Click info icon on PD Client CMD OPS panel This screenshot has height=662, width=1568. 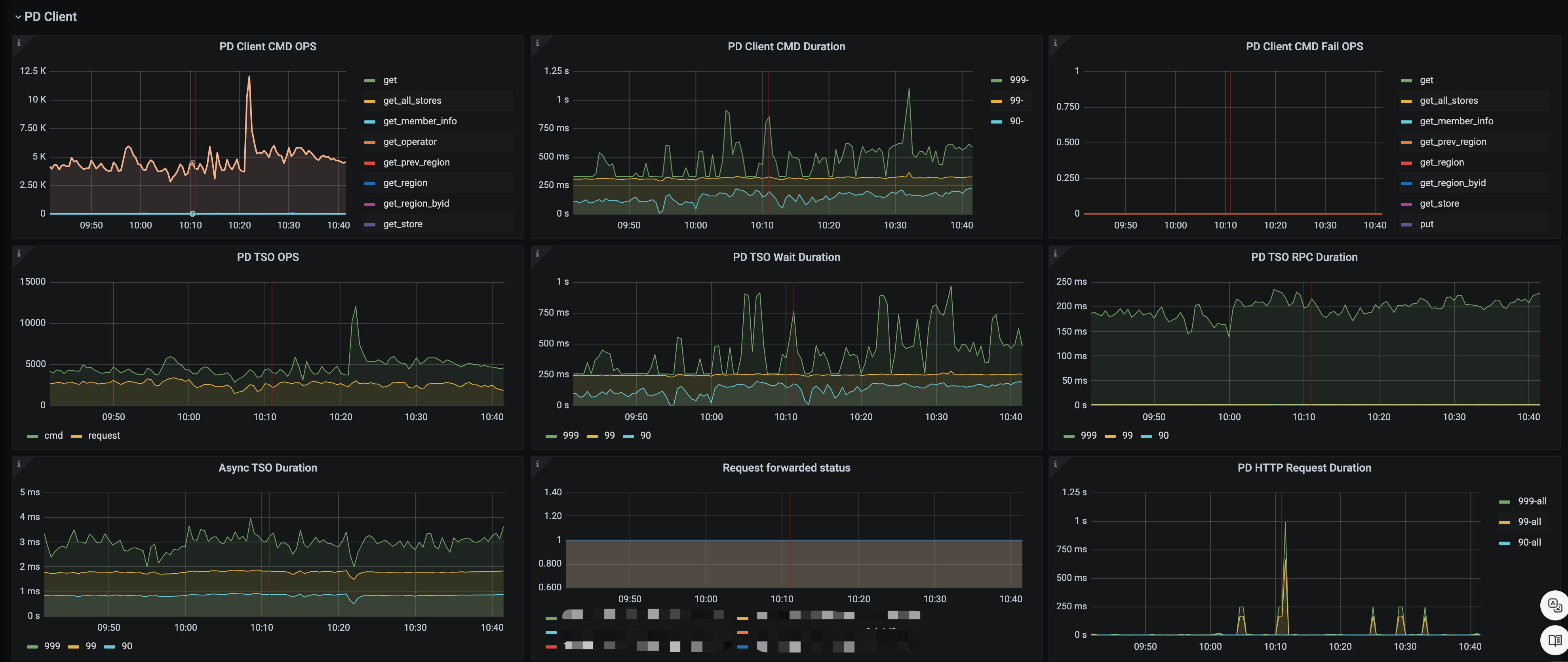(x=19, y=43)
